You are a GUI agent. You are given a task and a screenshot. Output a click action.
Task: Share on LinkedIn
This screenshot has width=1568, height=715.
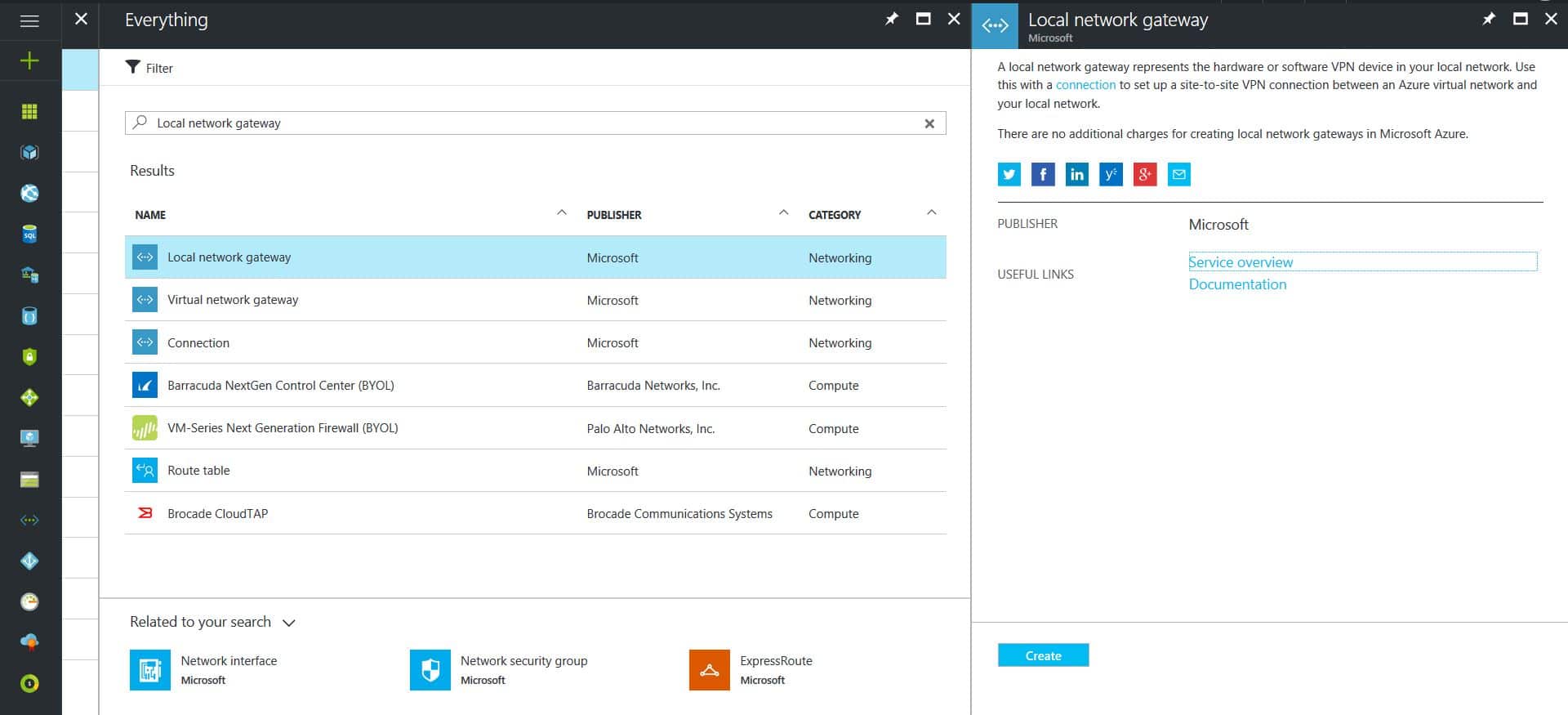1077,174
